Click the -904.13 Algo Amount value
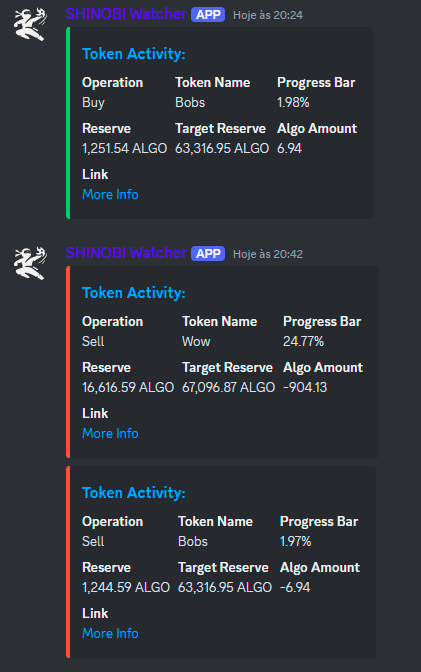The image size is (421, 672). [x=305, y=387]
